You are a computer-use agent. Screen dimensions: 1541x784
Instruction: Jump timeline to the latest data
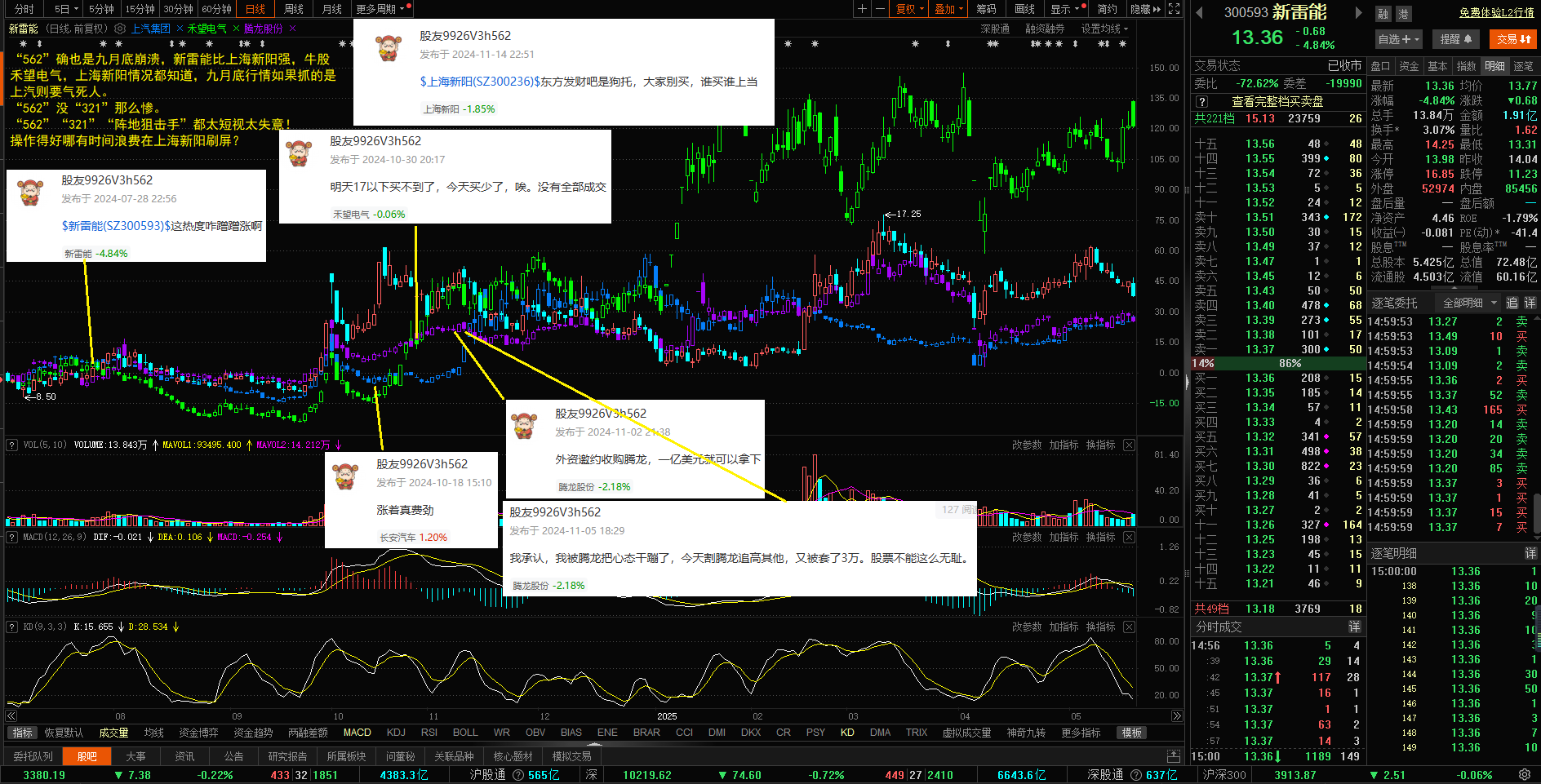(1177, 716)
